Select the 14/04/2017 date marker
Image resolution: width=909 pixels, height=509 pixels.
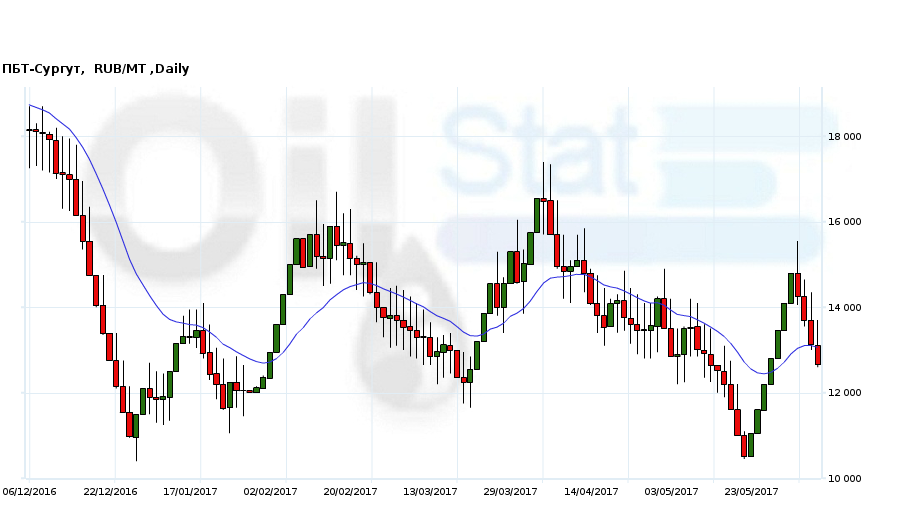(x=591, y=492)
